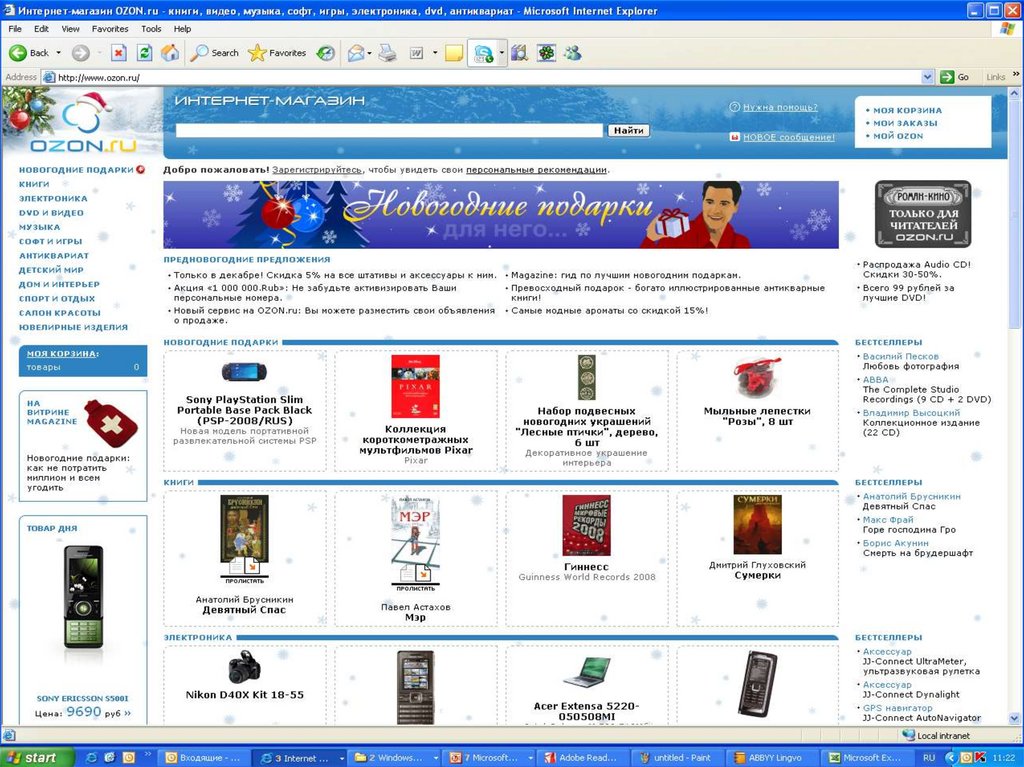Click the Nikon D40X Kit camera image
The image size is (1024, 767).
(x=244, y=667)
